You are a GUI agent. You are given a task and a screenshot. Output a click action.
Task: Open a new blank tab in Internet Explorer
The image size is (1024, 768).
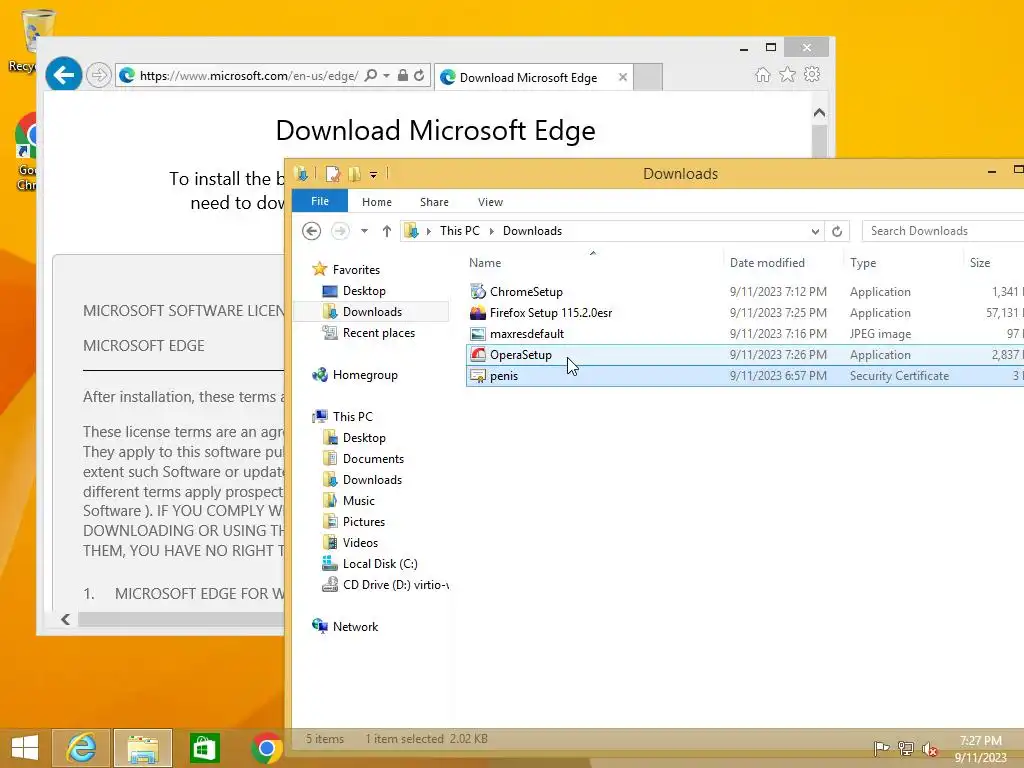point(648,77)
